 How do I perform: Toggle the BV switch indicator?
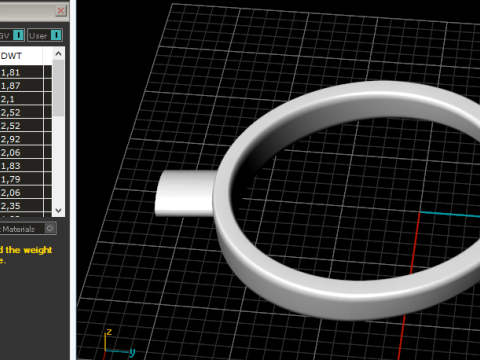(18, 35)
